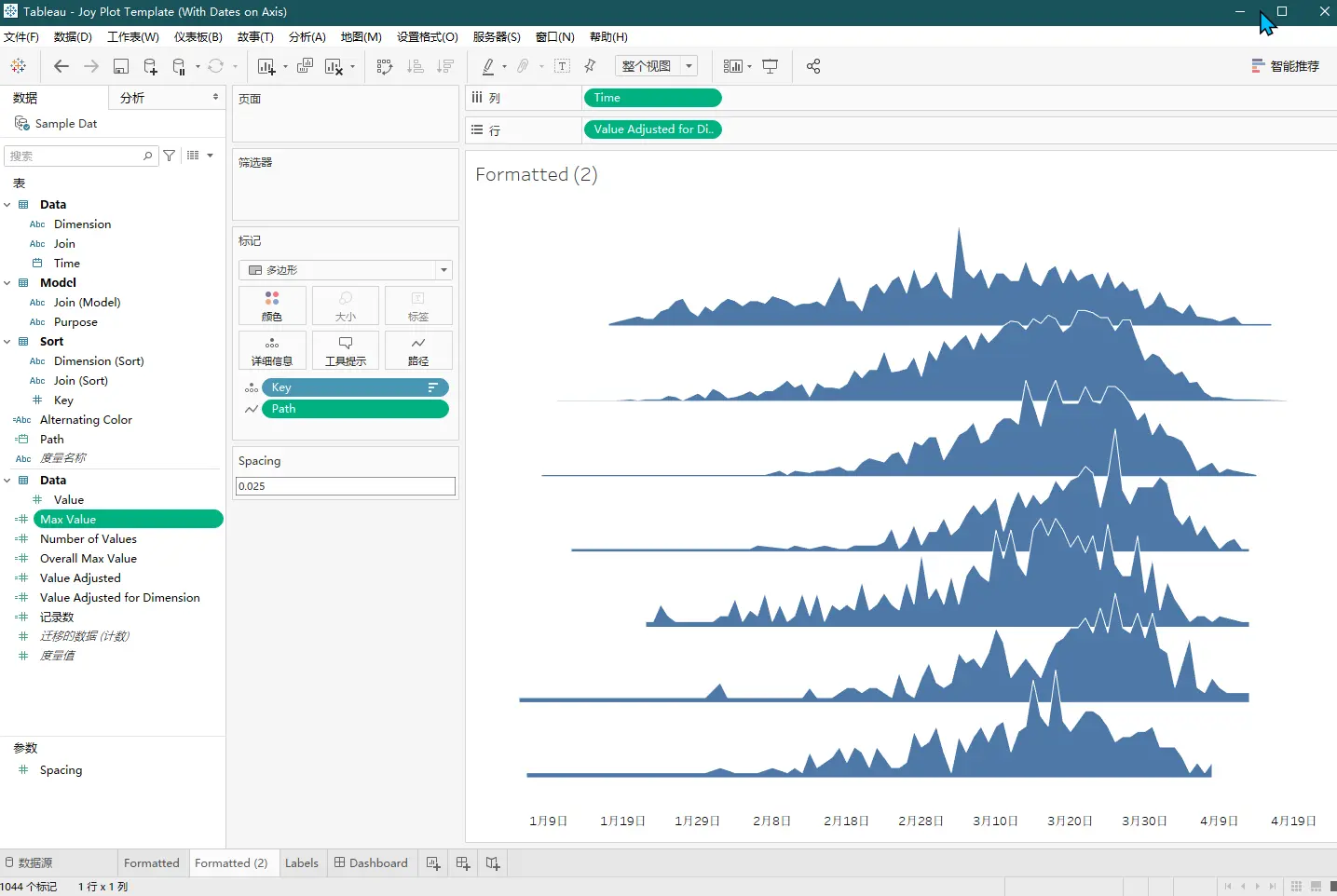This screenshot has width=1337, height=896.
Task: Click the fix axes pin icon
Action: pyautogui.click(x=590, y=66)
